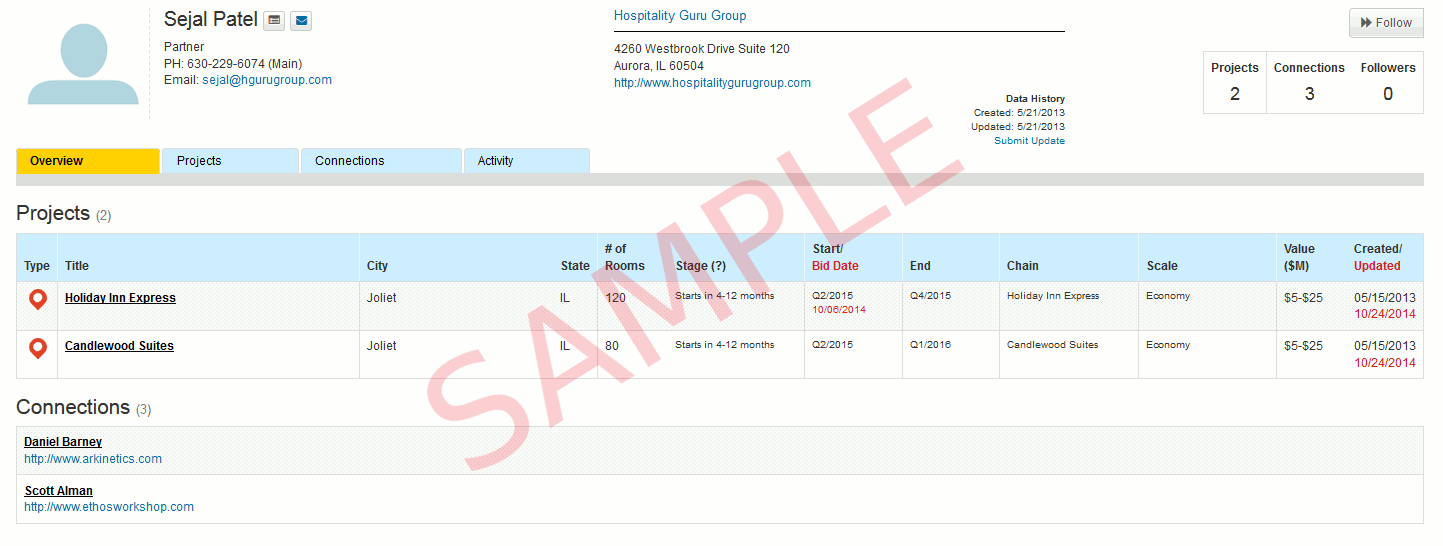Email sejal@hgurugroup.com via the link
This screenshot has height=546, width=1443.
(x=267, y=80)
